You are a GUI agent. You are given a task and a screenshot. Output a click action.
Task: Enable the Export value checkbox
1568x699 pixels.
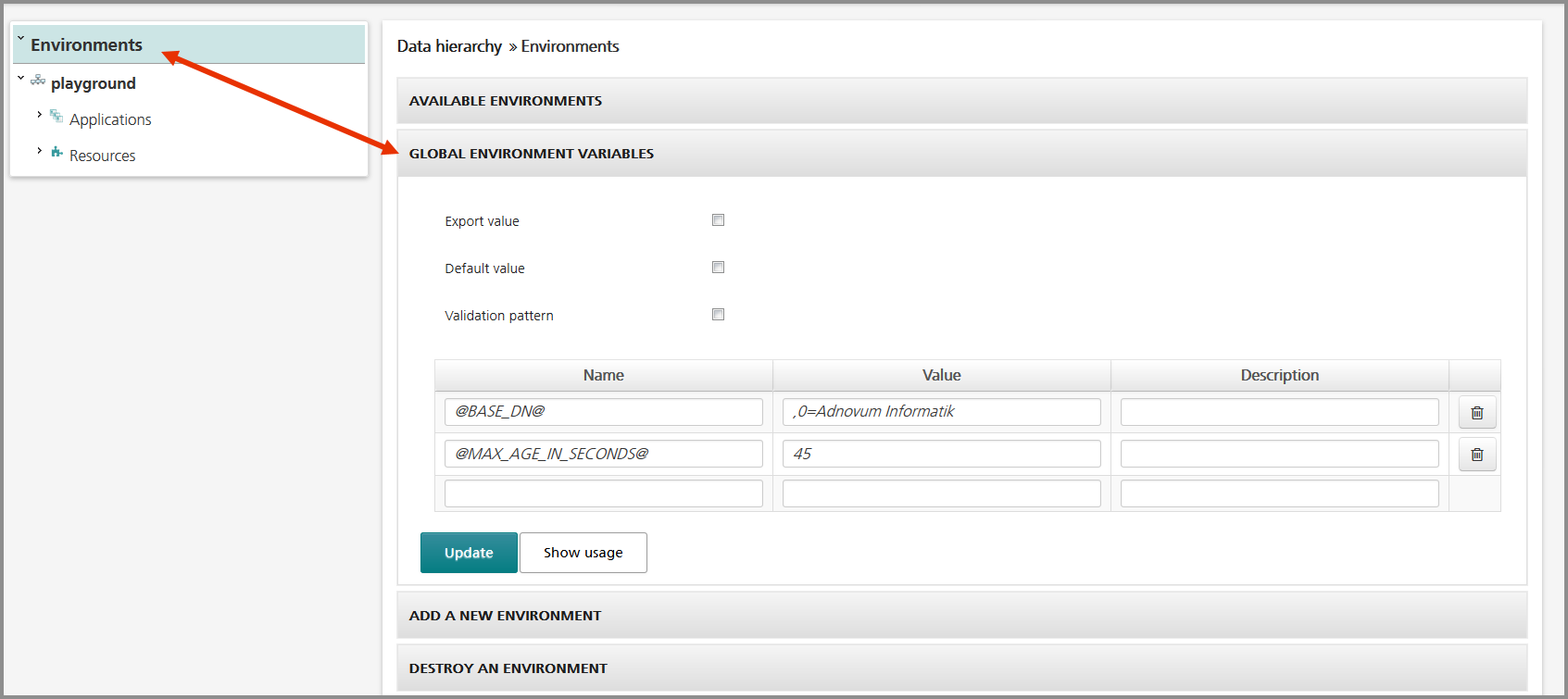[718, 220]
